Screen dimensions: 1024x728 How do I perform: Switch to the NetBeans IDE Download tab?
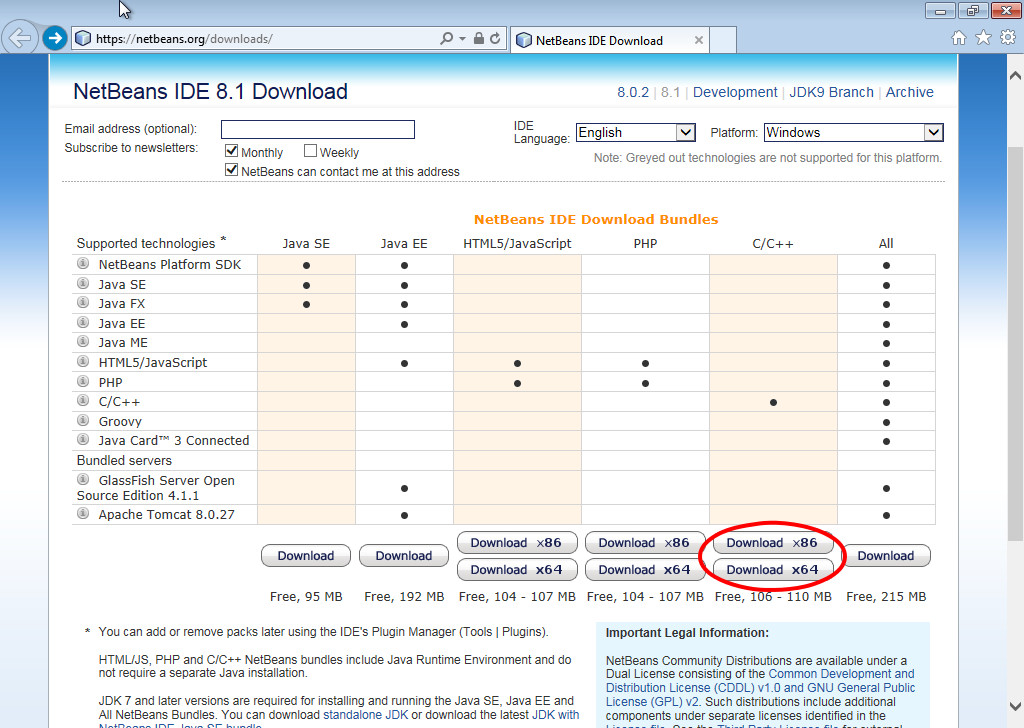[598, 40]
